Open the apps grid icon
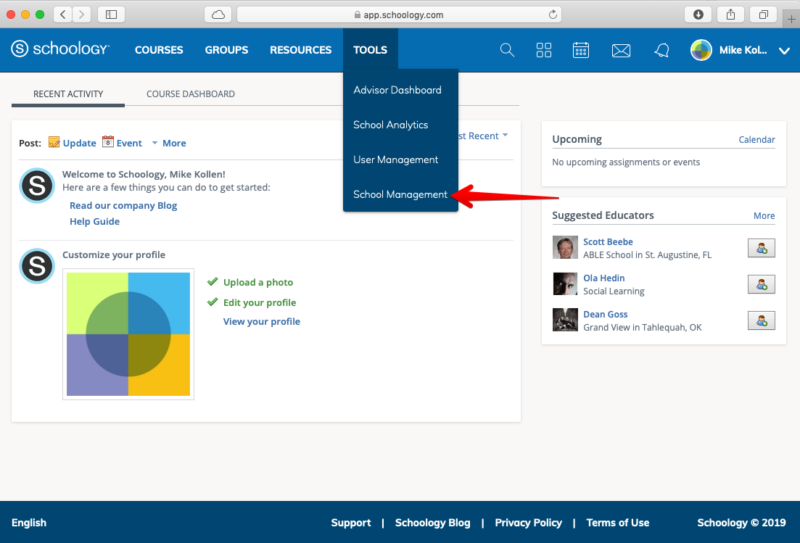Viewport: 800px width, 543px height. (x=544, y=50)
